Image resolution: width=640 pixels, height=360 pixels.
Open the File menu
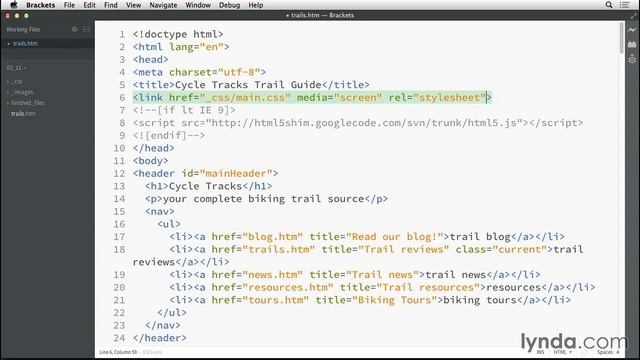69,5
